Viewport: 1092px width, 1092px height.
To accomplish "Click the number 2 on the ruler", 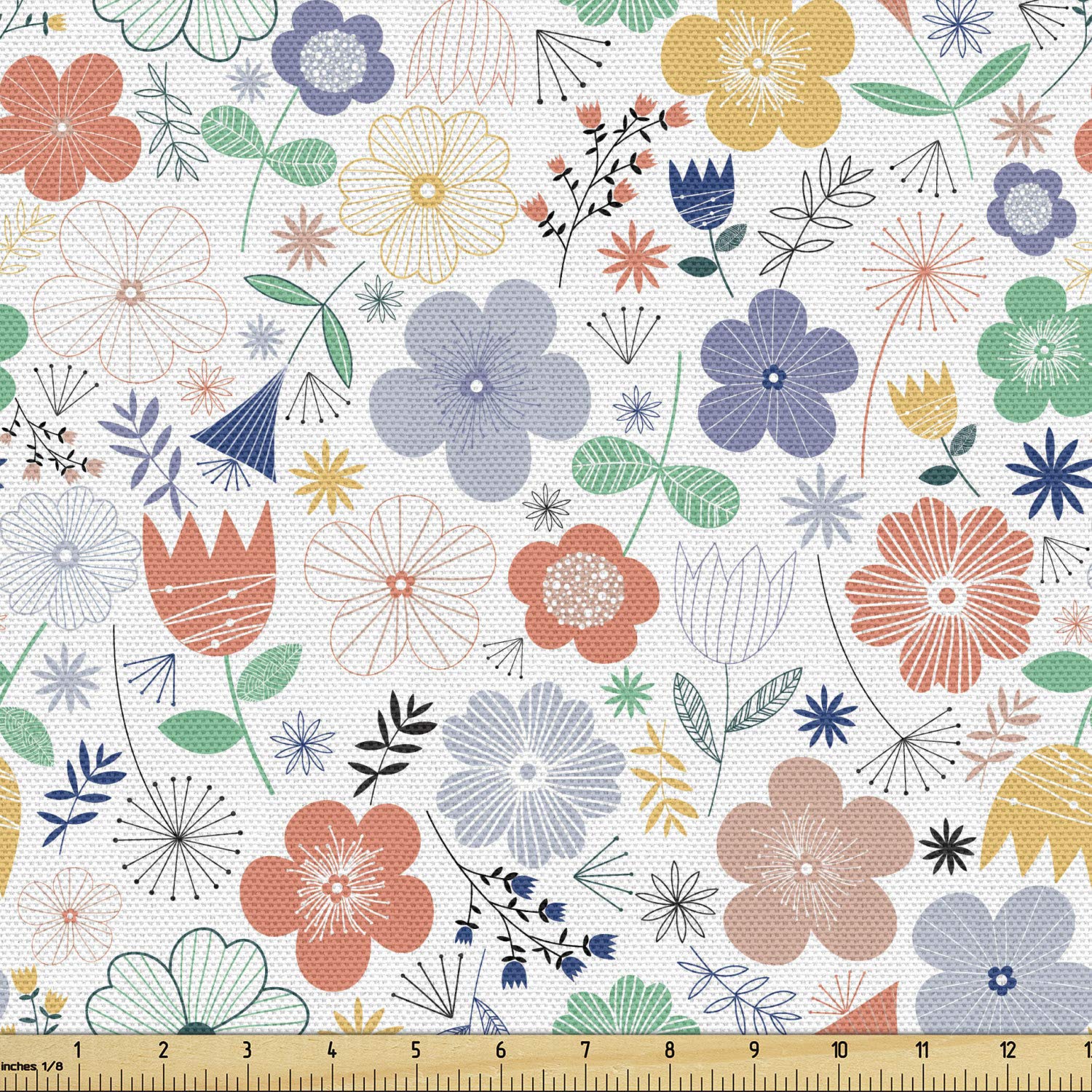I will [x=162, y=1049].
